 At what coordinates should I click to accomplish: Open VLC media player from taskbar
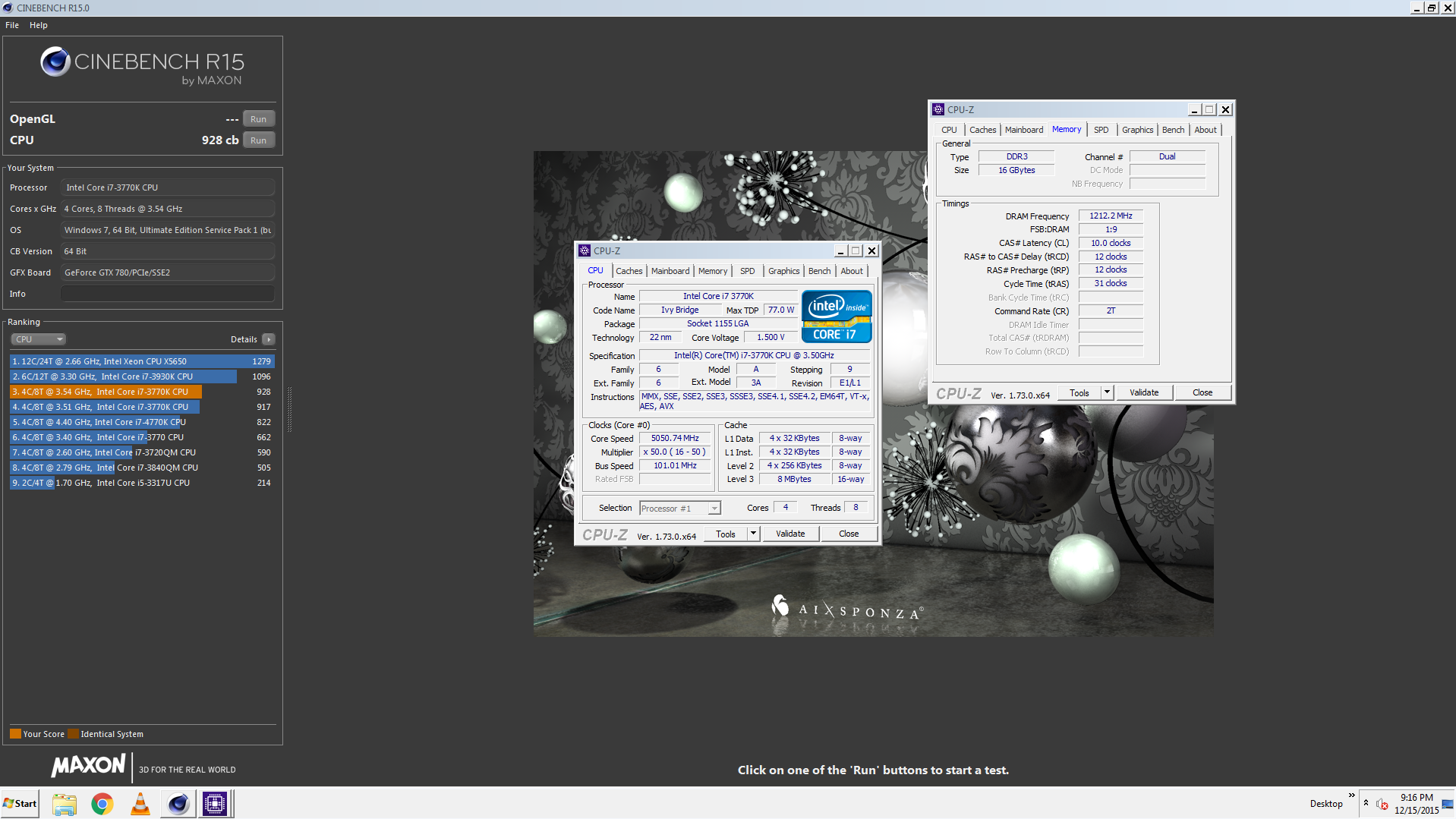click(x=140, y=804)
